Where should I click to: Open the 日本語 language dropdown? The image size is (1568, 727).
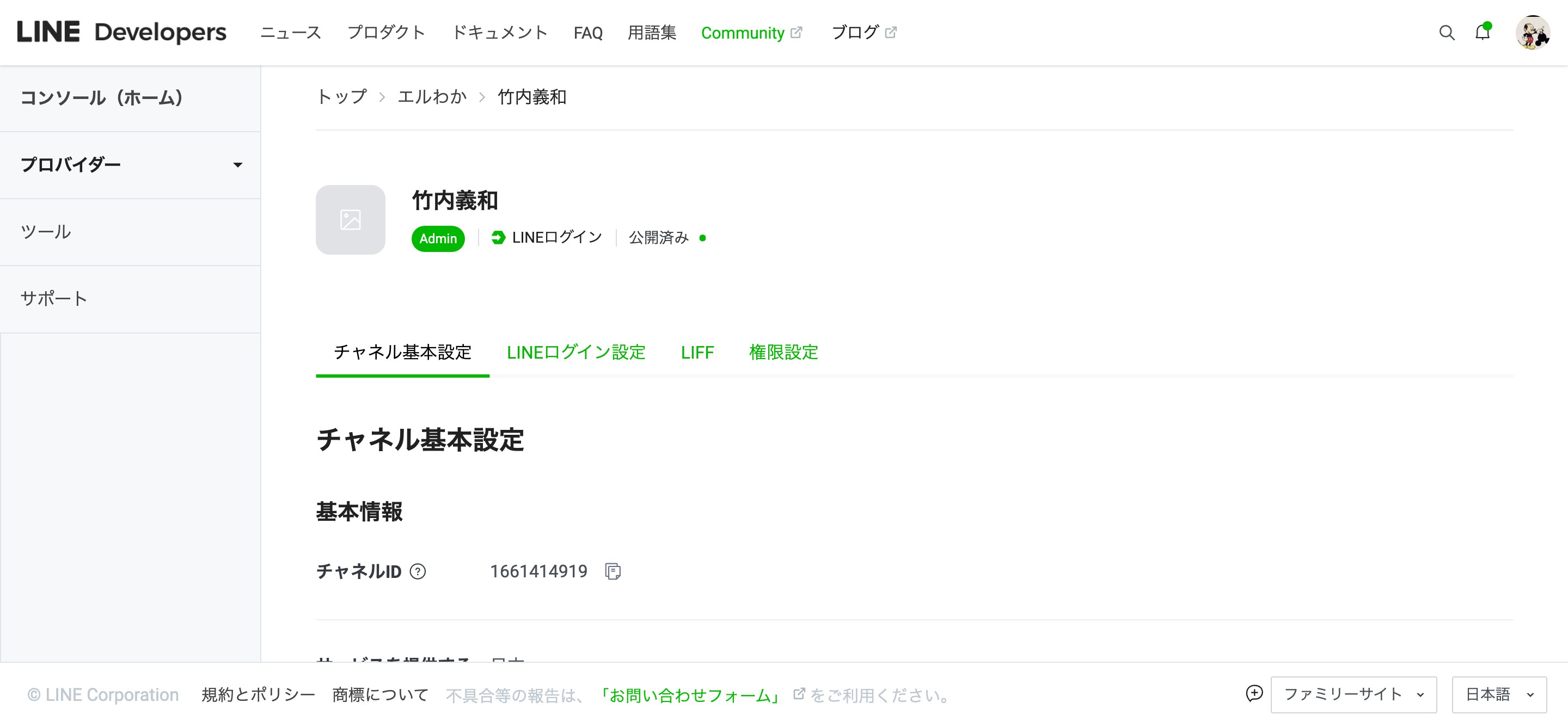(x=1499, y=694)
